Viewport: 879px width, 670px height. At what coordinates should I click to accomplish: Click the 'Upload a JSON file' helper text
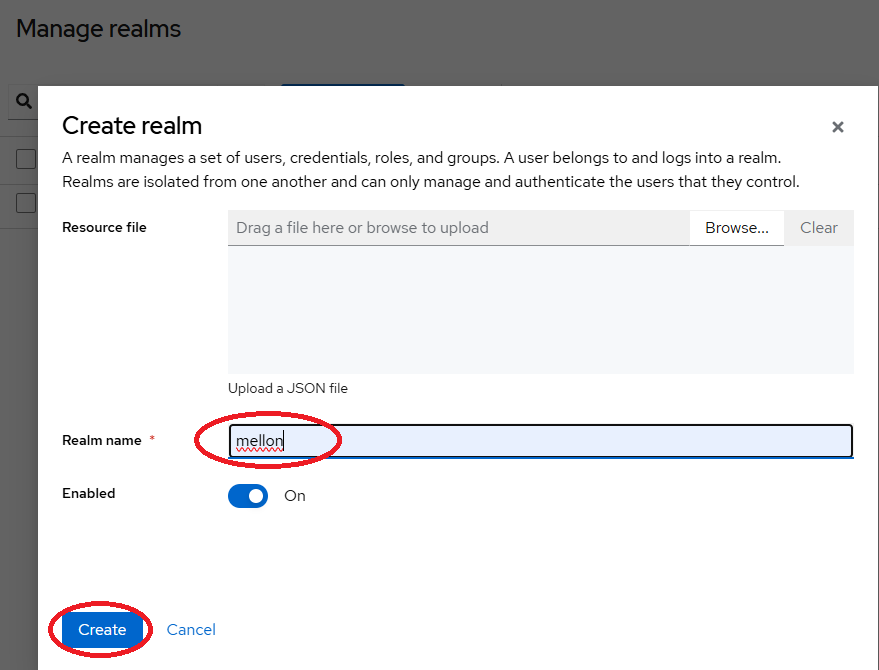click(288, 389)
